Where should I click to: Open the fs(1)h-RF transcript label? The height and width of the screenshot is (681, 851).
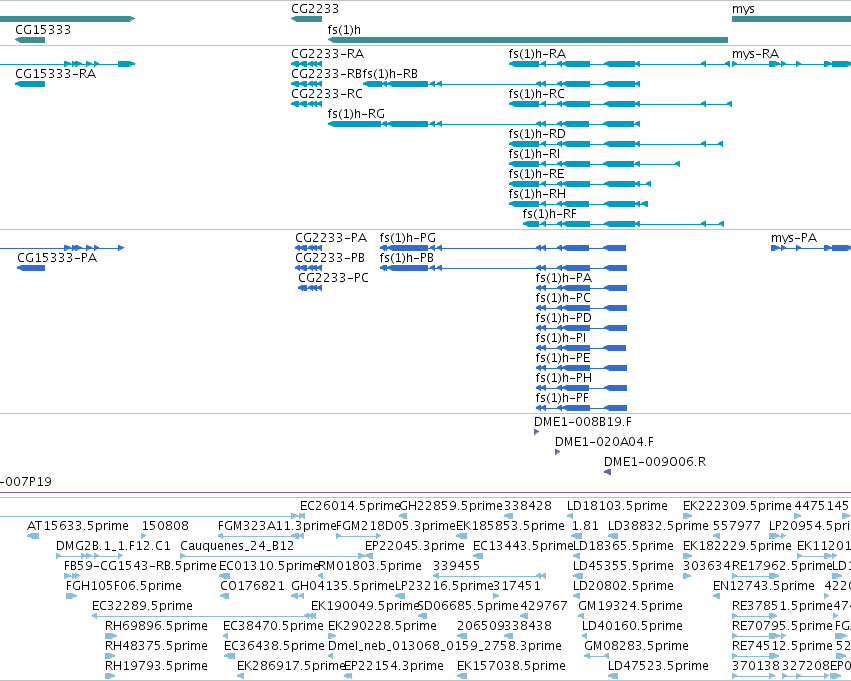click(550, 214)
